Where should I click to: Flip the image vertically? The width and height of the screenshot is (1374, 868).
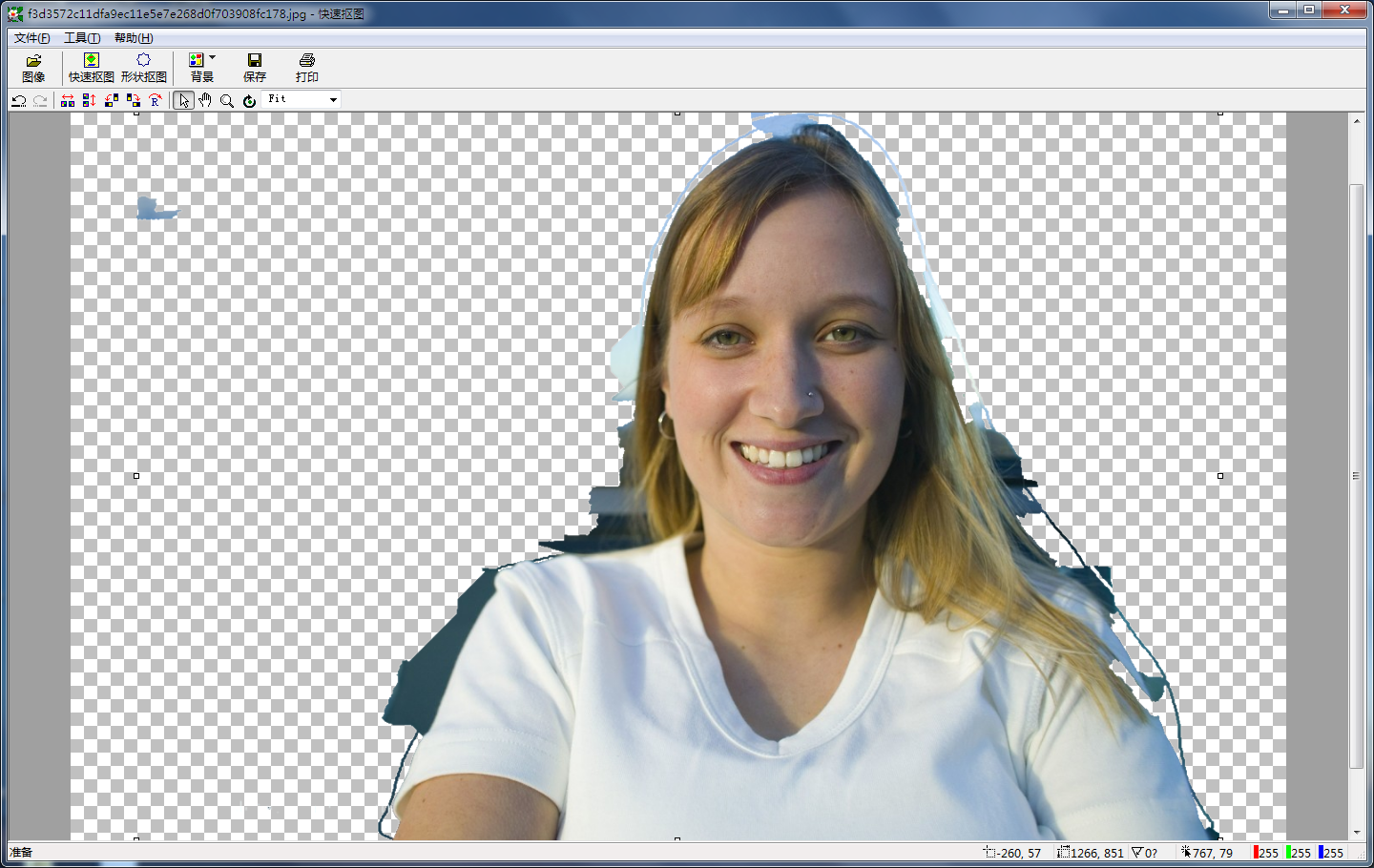[x=89, y=100]
